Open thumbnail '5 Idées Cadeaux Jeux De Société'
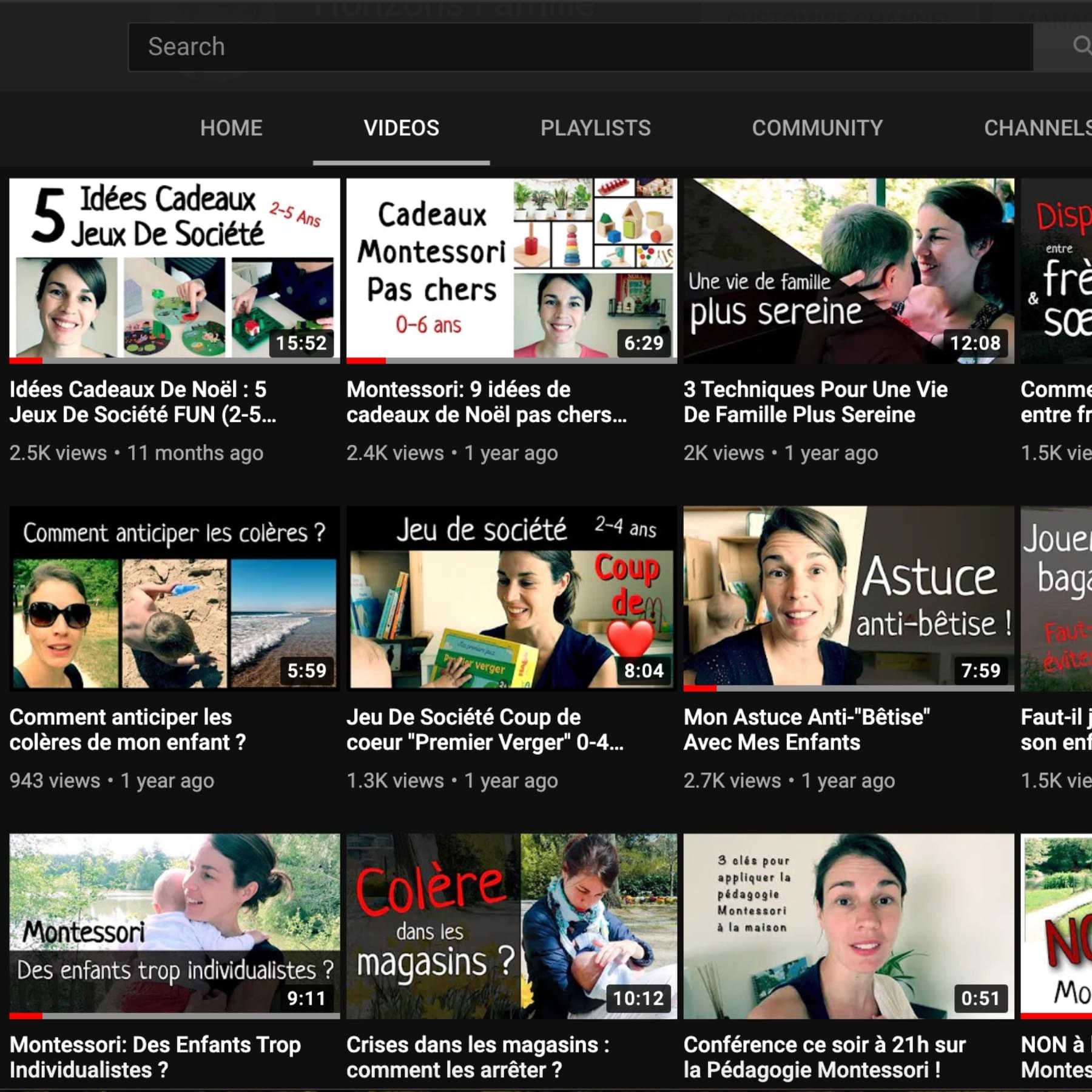The image size is (1092, 1092). coord(175,271)
